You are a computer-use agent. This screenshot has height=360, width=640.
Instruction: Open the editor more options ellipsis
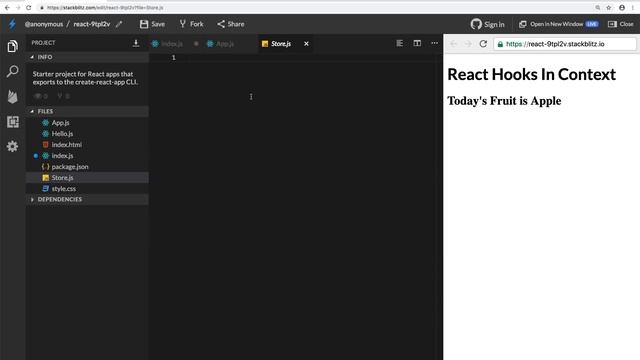434,43
